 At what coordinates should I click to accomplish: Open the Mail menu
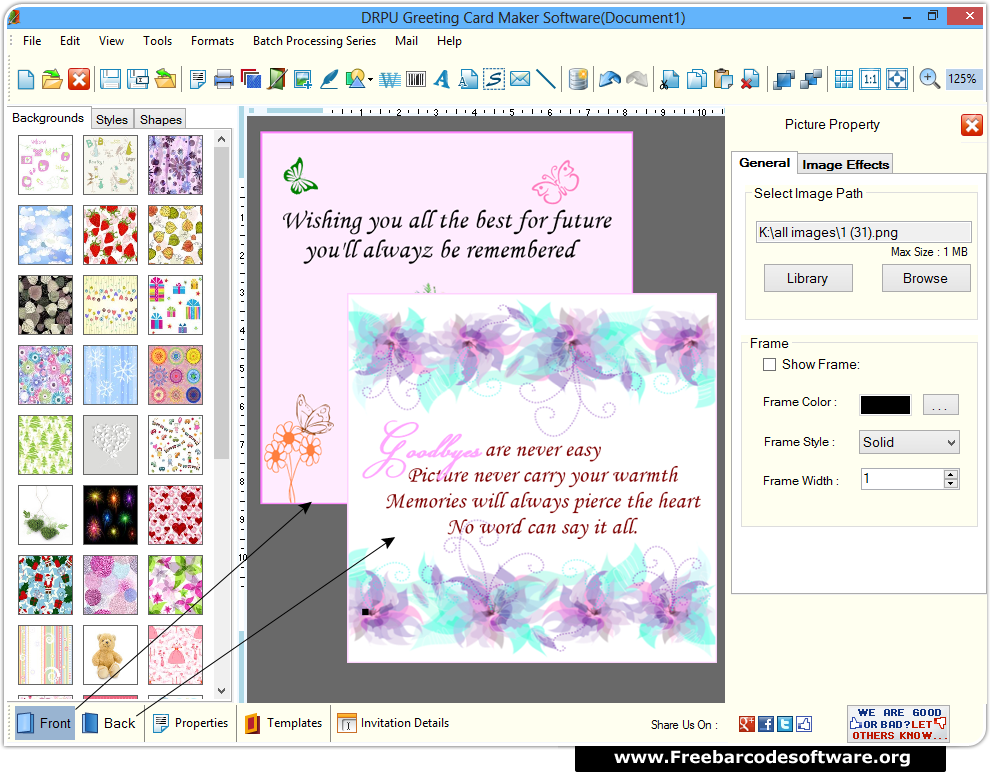[x=407, y=41]
